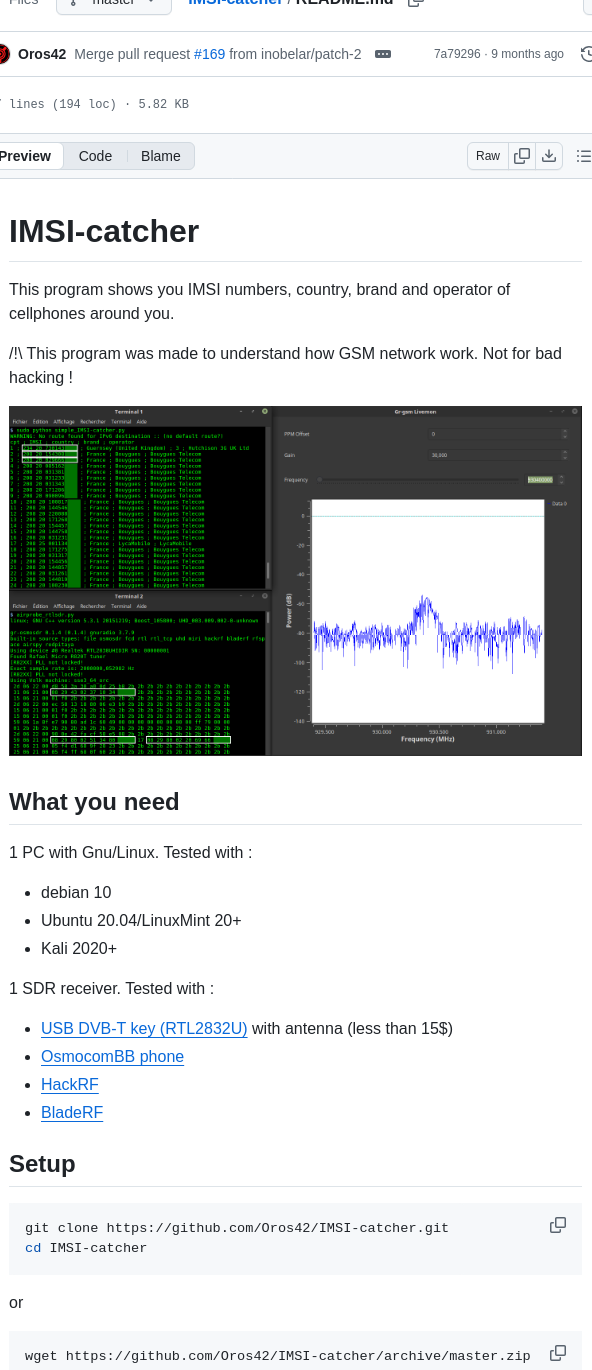Copy the wget command code block
This screenshot has height=1370, width=592.
(x=558, y=1353)
